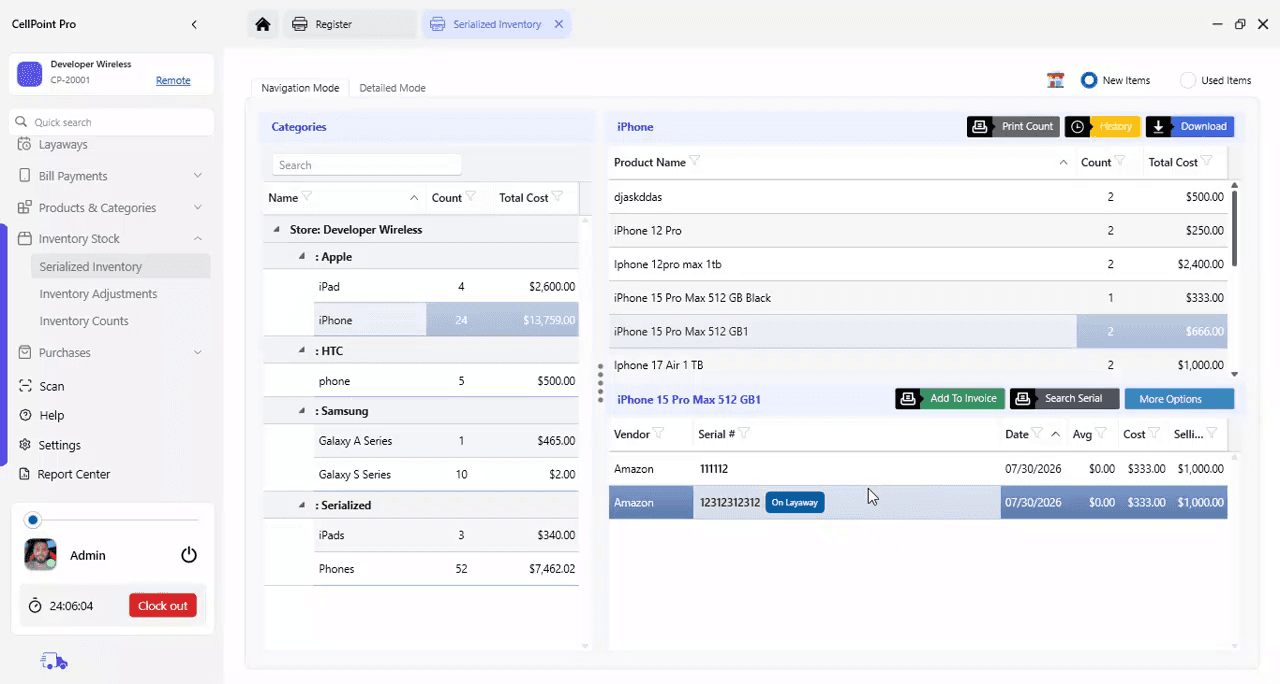Filter the Cost column
The image size is (1280, 684).
coord(1155,433)
